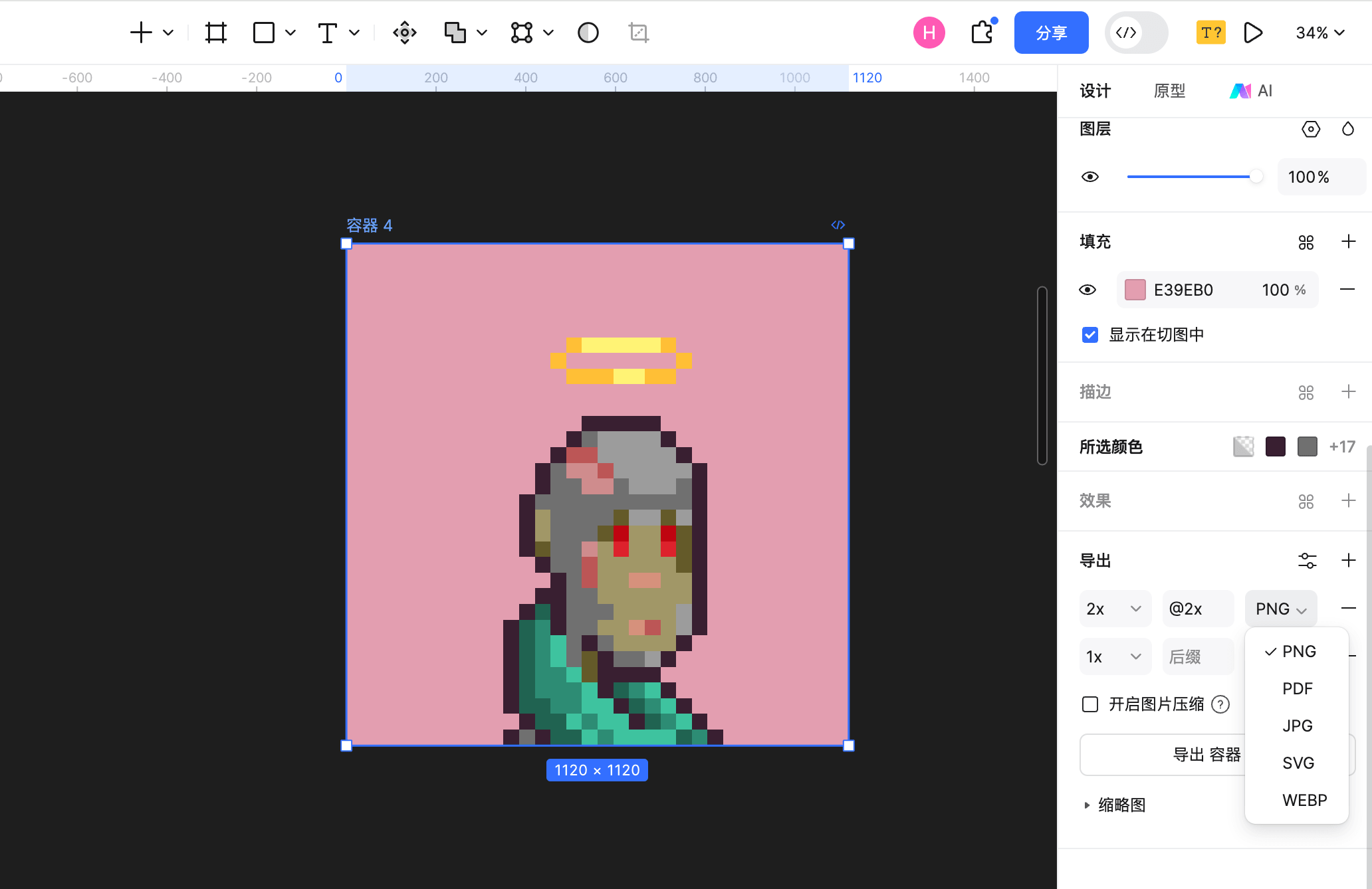Screen dimensions: 1372x889
Task: Open the 34% zoom dropdown
Action: tap(1320, 33)
